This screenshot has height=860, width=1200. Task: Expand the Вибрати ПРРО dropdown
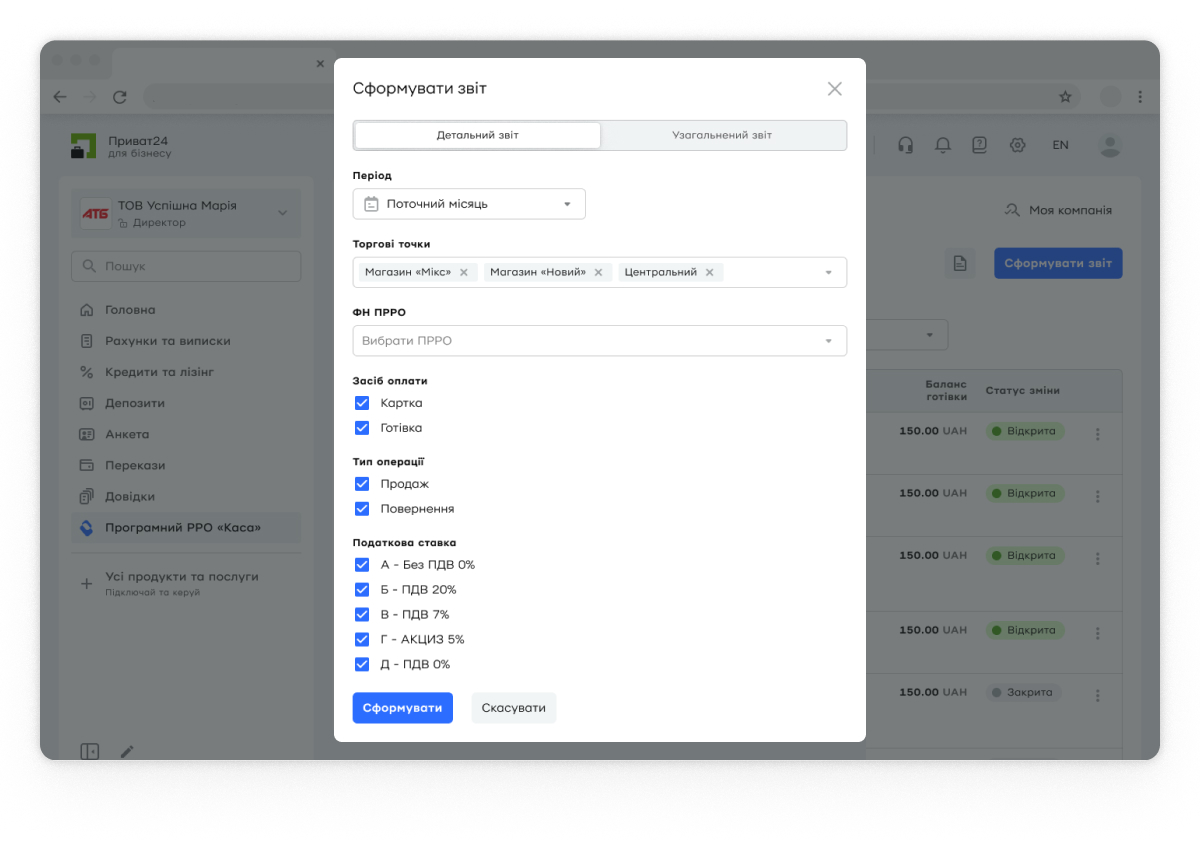[599, 341]
